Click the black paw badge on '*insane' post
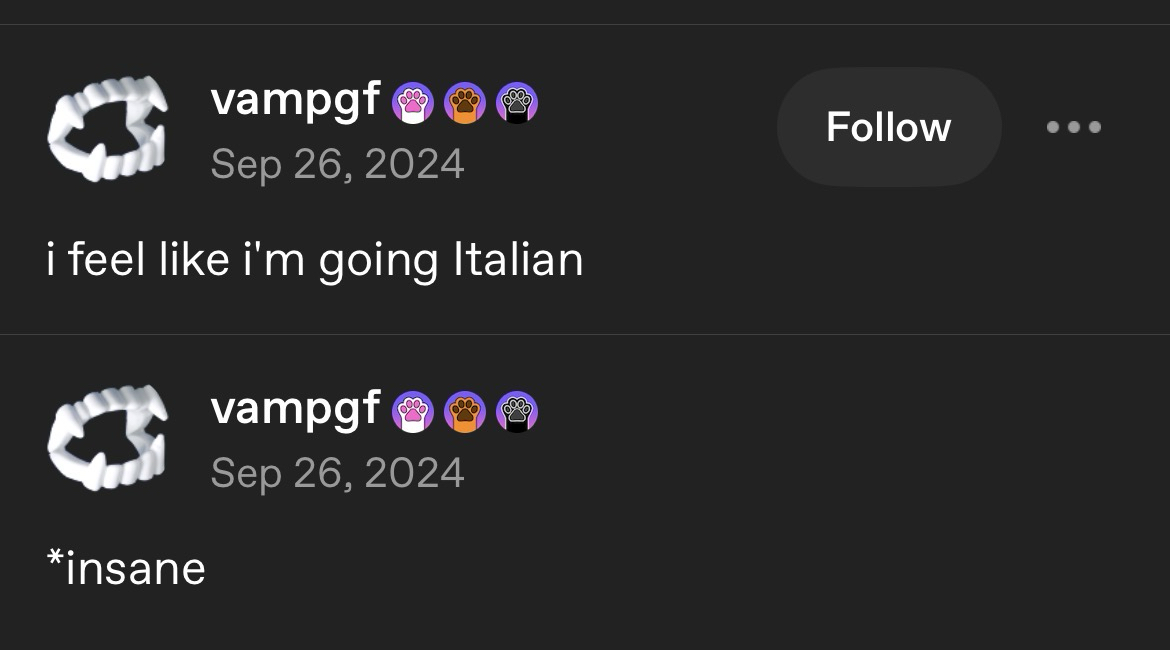The width and height of the screenshot is (1170, 650). click(517, 411)
